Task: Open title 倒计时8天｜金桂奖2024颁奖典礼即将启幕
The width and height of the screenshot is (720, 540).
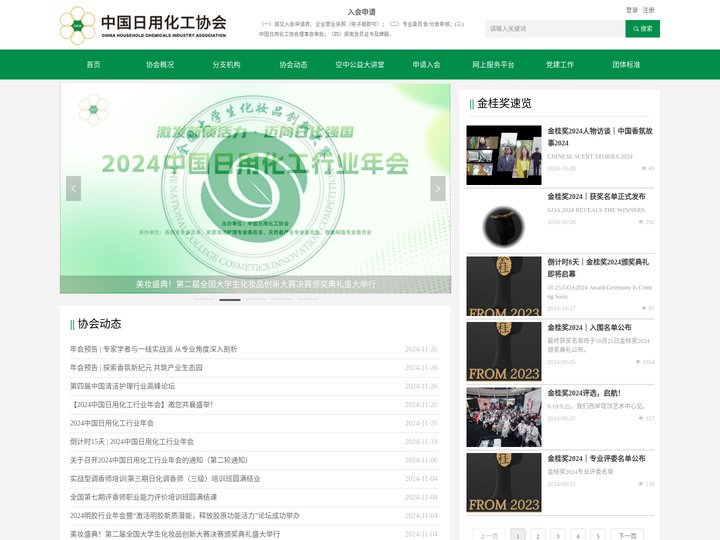Action: tap(598, 268)
